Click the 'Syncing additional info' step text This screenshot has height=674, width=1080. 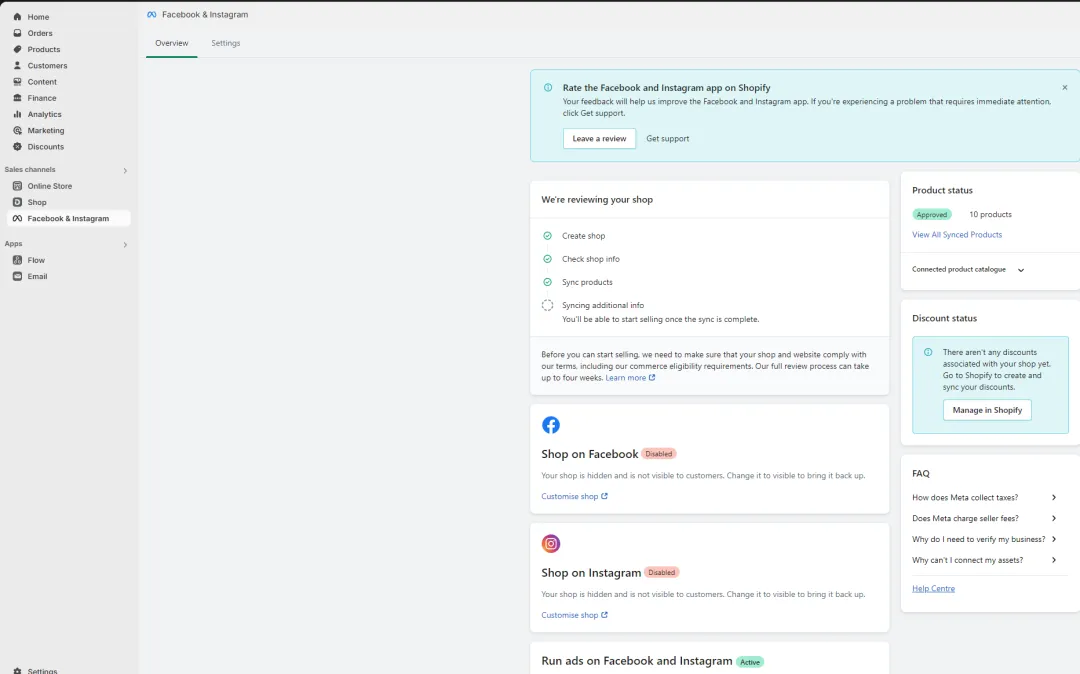tap(603, 305)
